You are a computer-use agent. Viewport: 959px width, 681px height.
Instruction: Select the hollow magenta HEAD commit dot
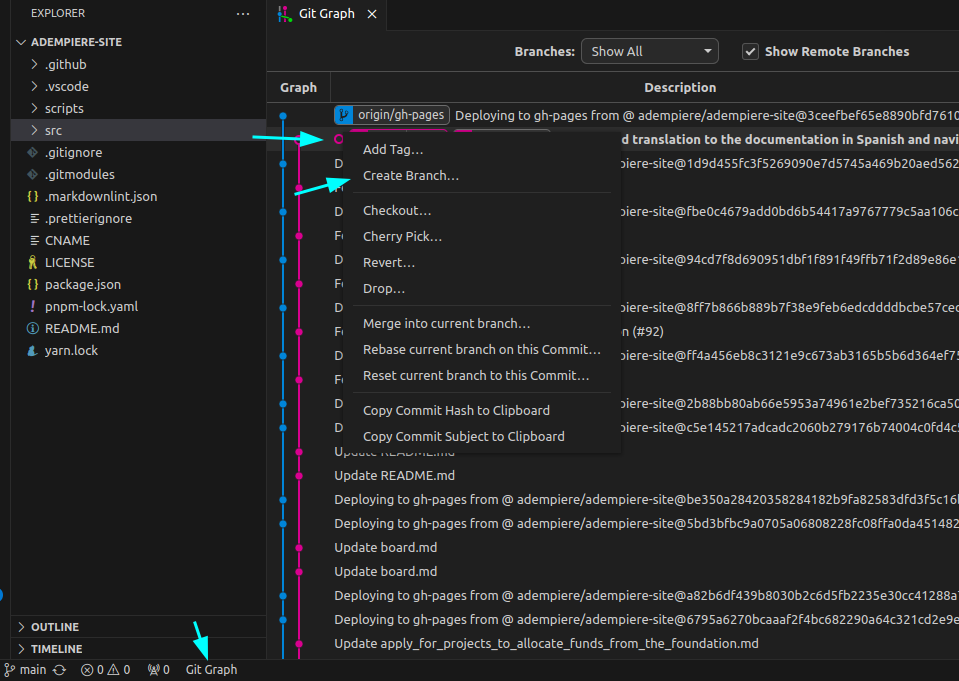coord(338,140)
